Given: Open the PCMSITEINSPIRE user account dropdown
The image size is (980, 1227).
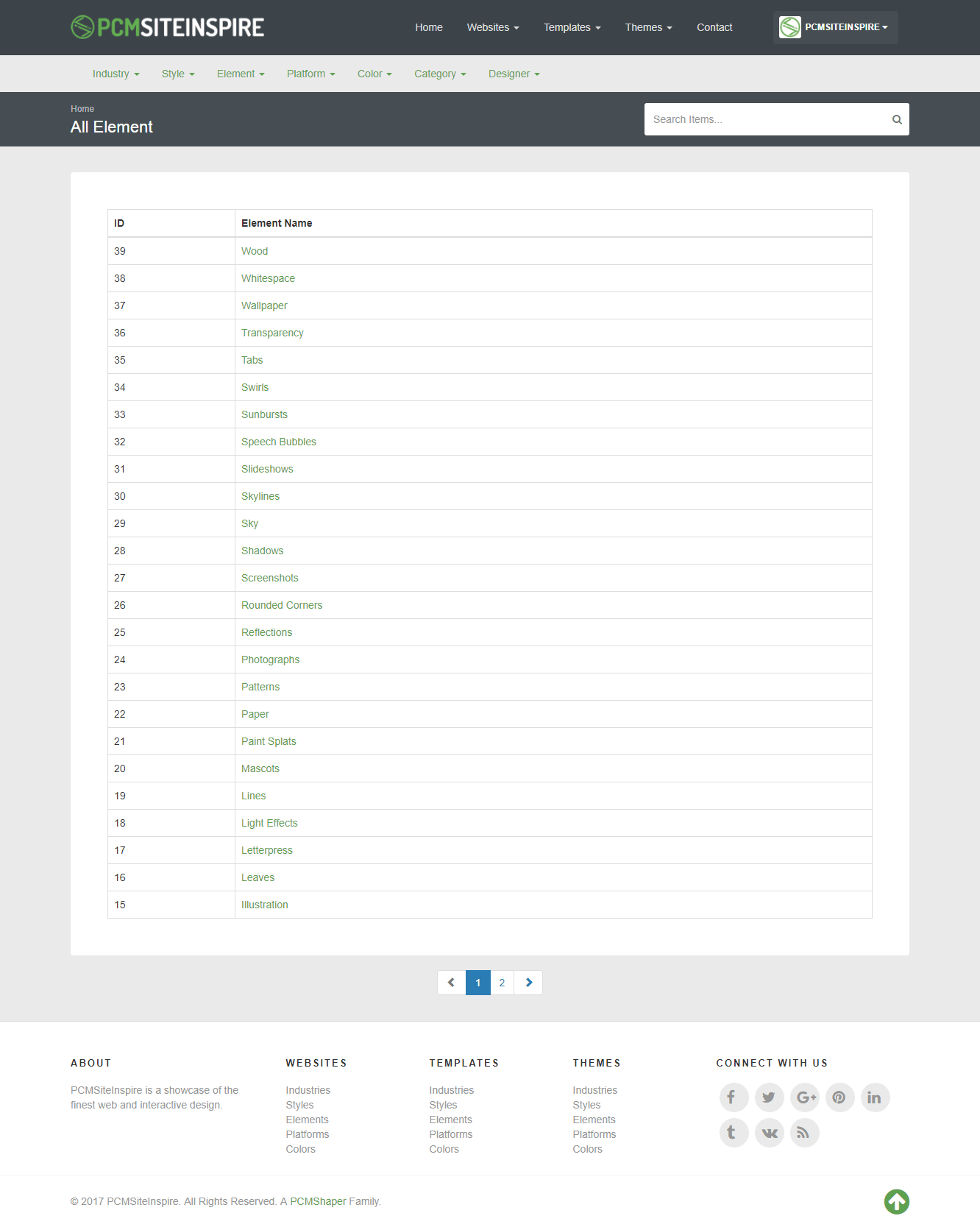Looking at the screenshot, I should click(x=835, y=27).
